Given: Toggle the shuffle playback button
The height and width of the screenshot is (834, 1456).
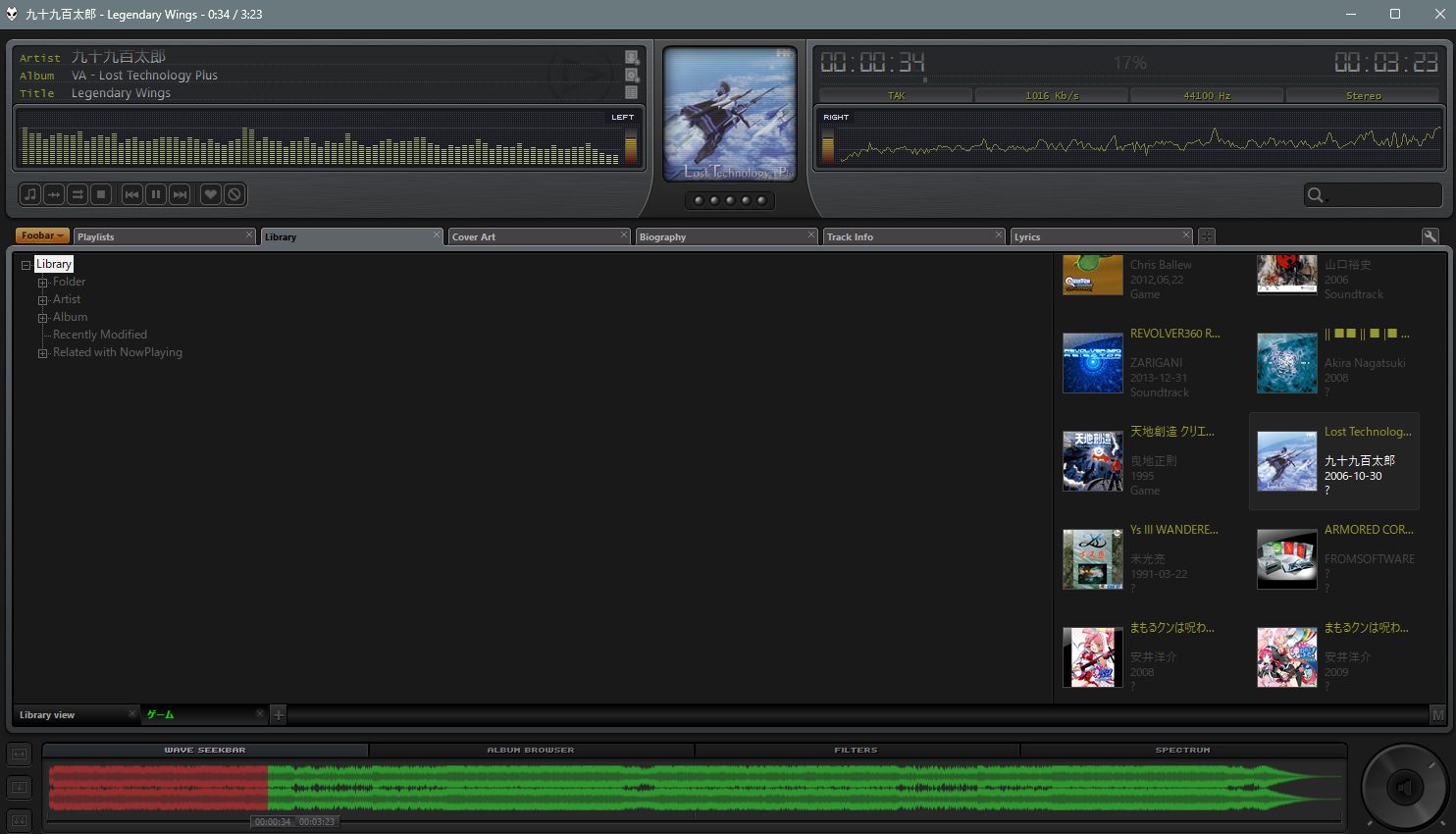Looking at the screenshot, I should click(x=78, y=194).
